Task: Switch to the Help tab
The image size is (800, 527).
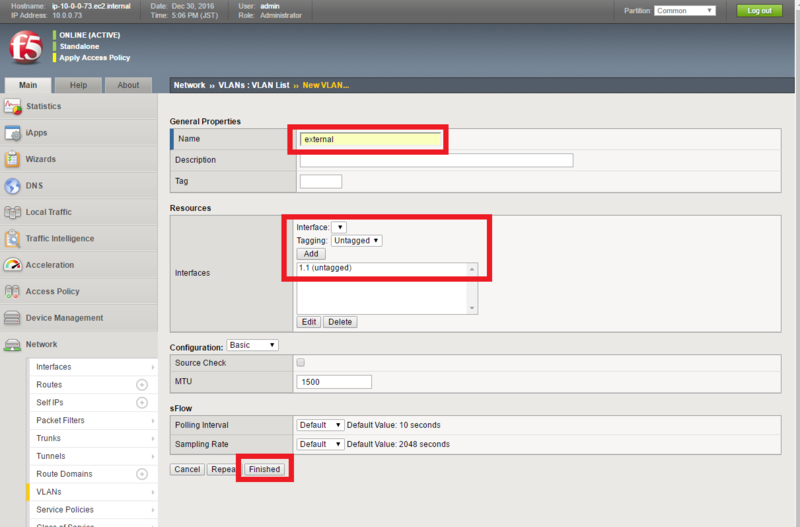Action: pyautogui.click(x=78, y=85)
